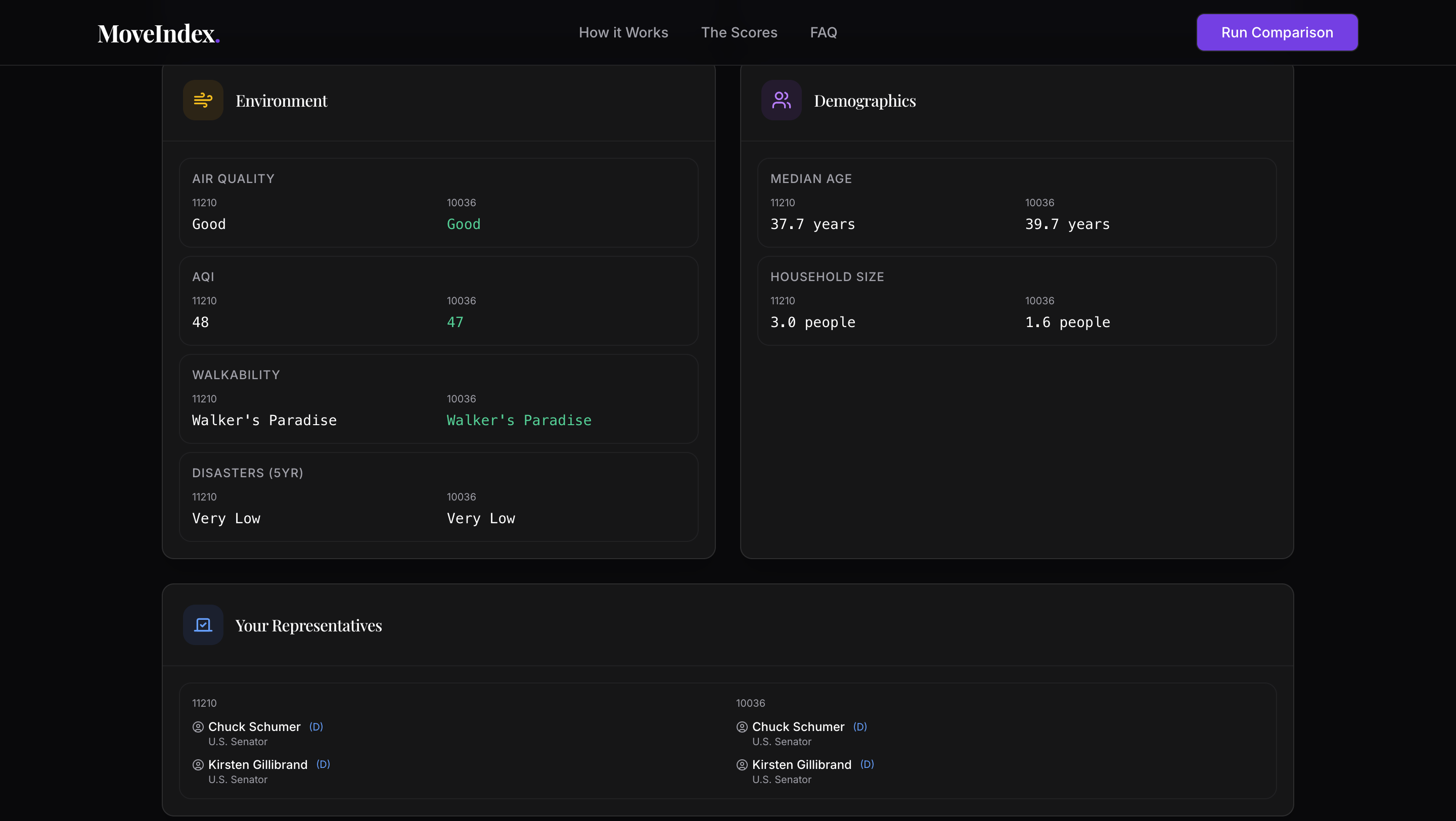Screen dimensions: 1456x821
Task: Click the DISASTERS (5YR) Very Low value for 11210
Action: (x=226, y=518)
